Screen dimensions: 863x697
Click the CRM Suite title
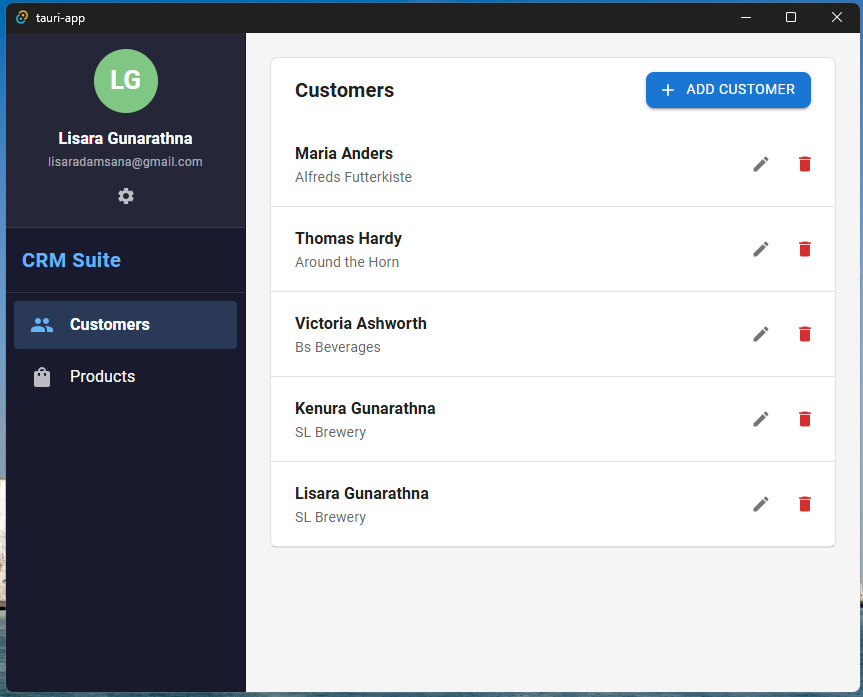click(71, 260)
